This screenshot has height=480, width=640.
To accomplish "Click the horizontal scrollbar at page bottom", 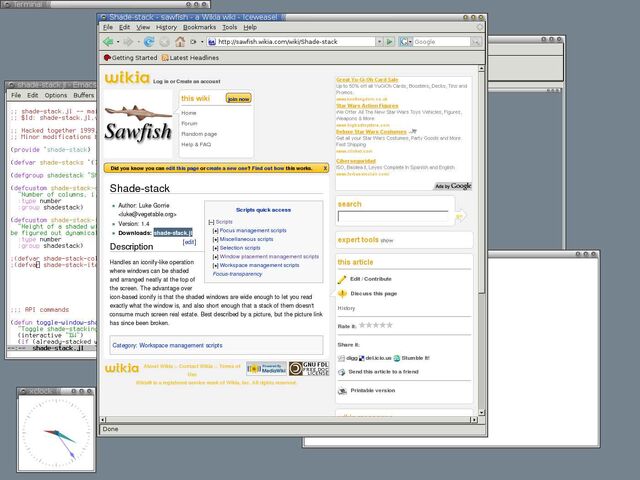I will (x=288, y=420).
